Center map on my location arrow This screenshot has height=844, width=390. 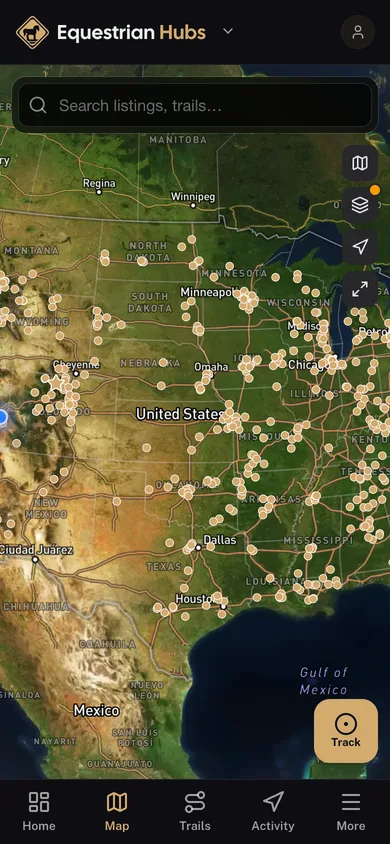tap(360, 247)
